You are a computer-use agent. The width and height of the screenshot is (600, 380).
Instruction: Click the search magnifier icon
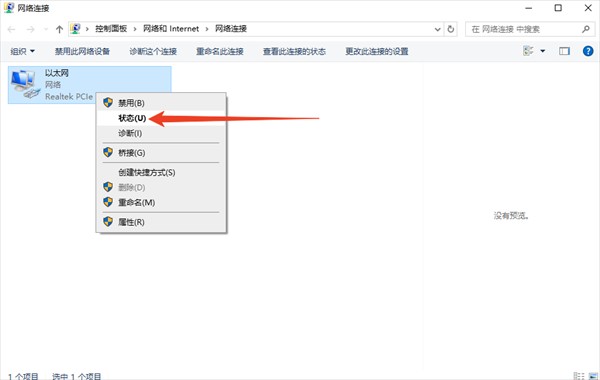point(585,29)
